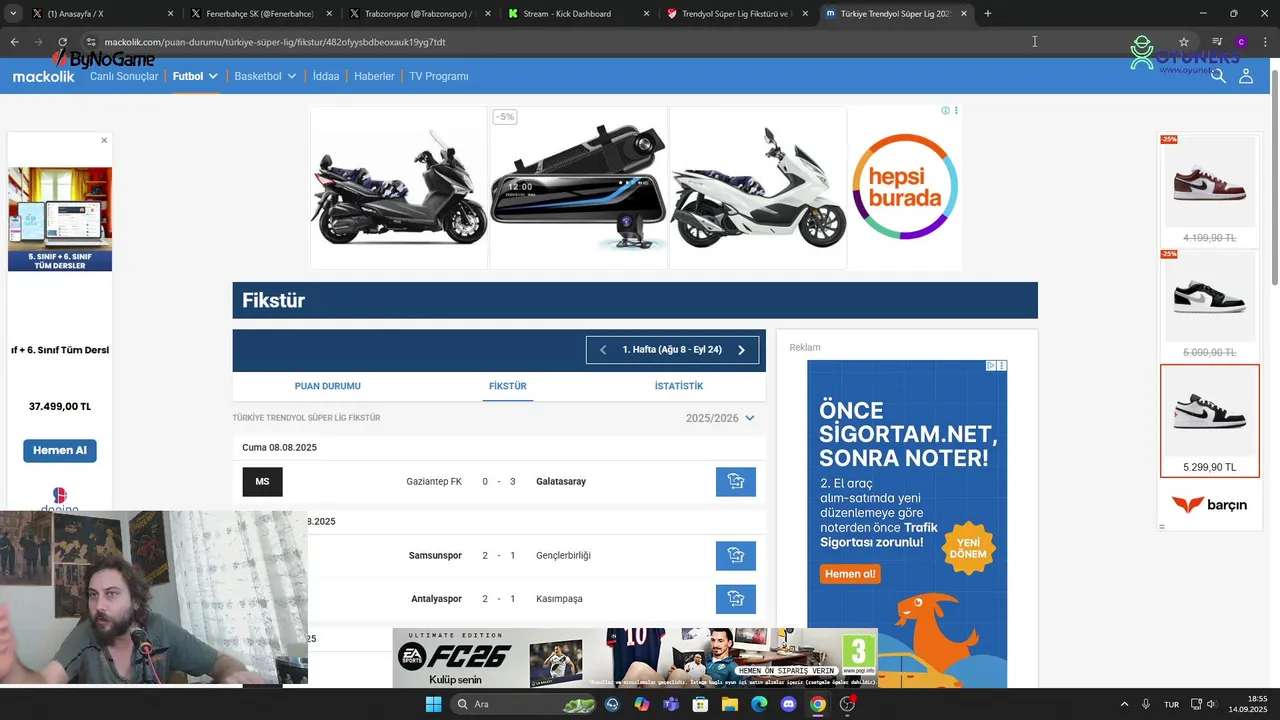Viewport: 1280px width, 720px height.
Task: Go to previous week with left arrow
Action: point(603,350)
